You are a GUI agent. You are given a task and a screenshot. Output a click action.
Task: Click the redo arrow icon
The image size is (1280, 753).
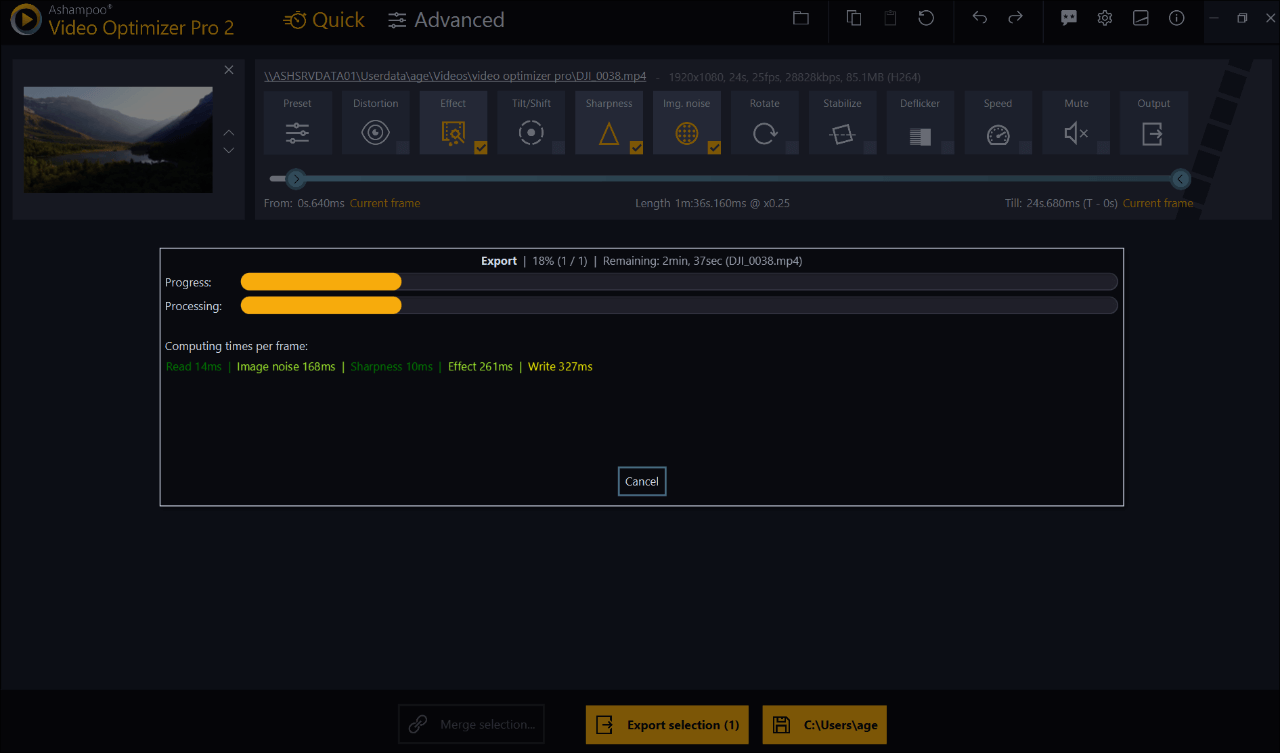1015,18
